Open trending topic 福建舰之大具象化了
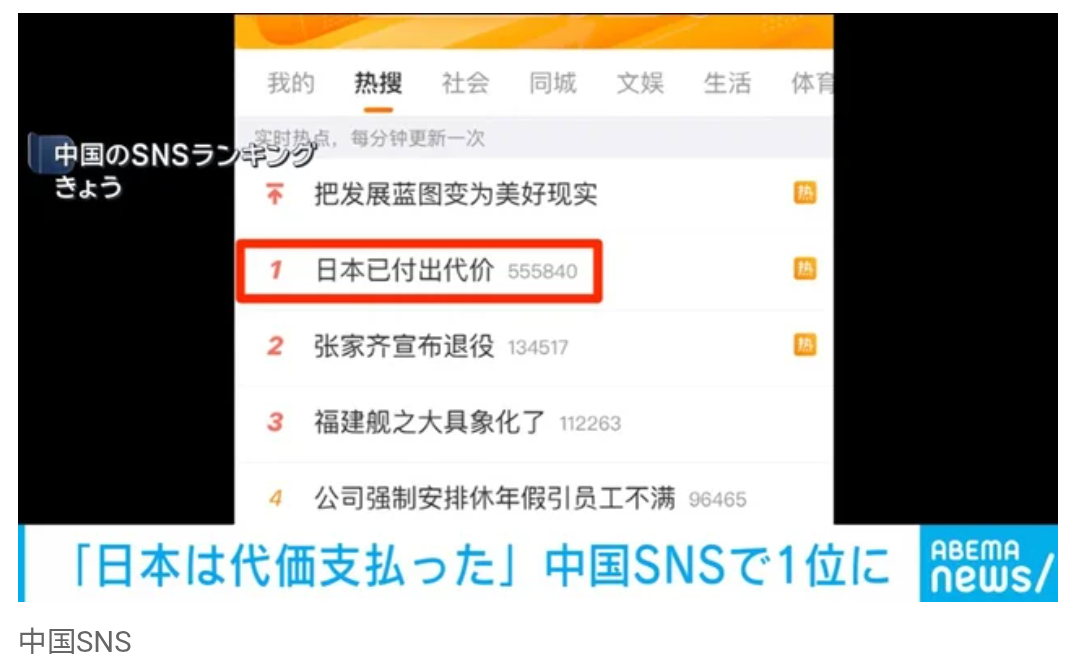1078x659 pixels. (430, 422)
